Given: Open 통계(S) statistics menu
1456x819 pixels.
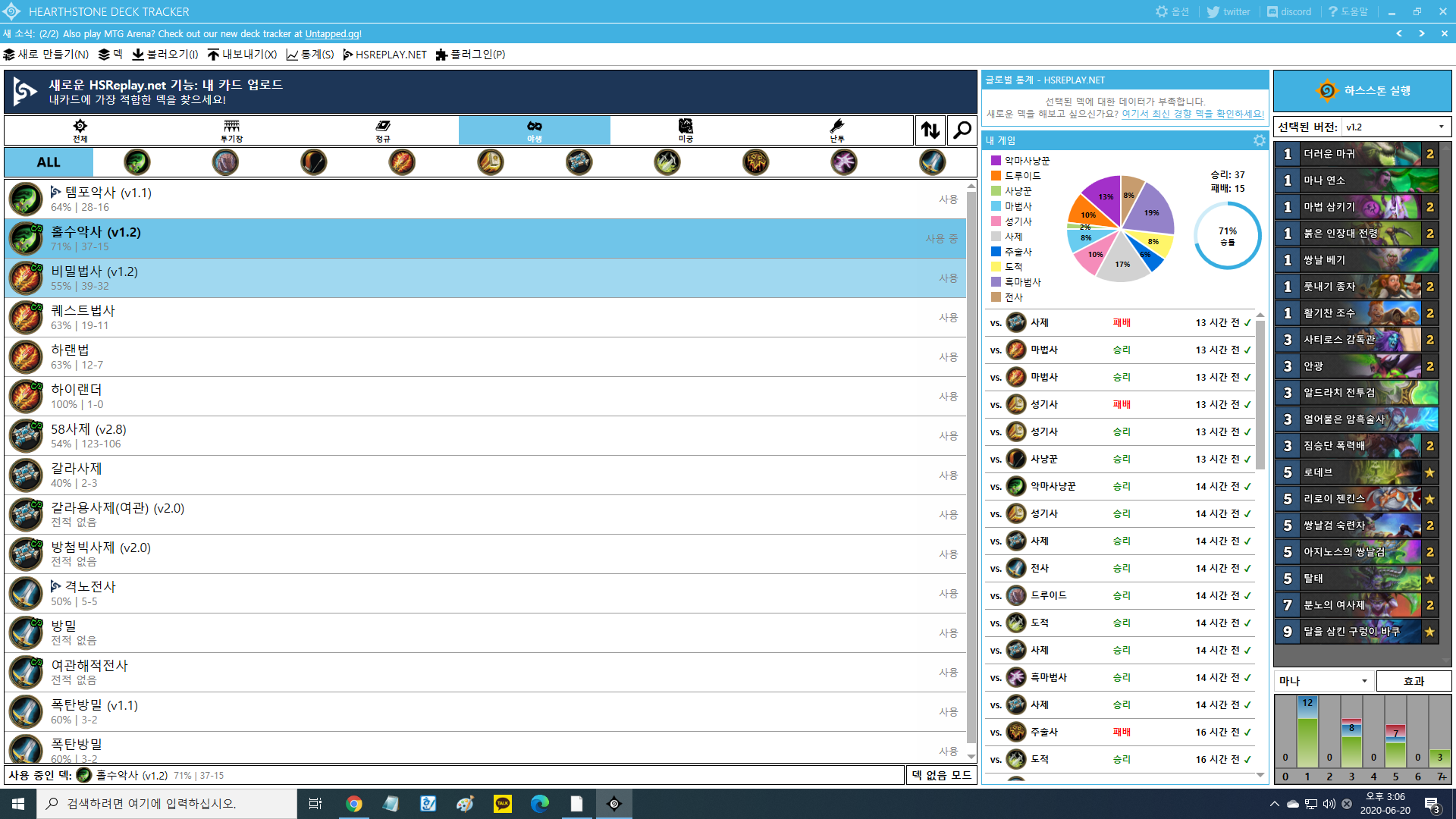Looking at the screenshot, I should tap(310, 55).
